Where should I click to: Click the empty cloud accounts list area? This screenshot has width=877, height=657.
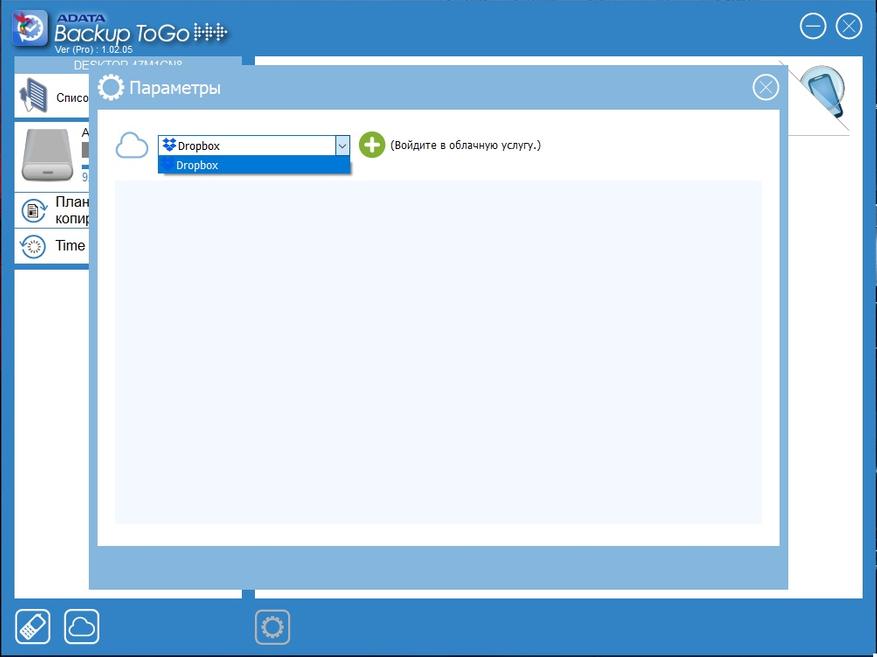point(438,352)
